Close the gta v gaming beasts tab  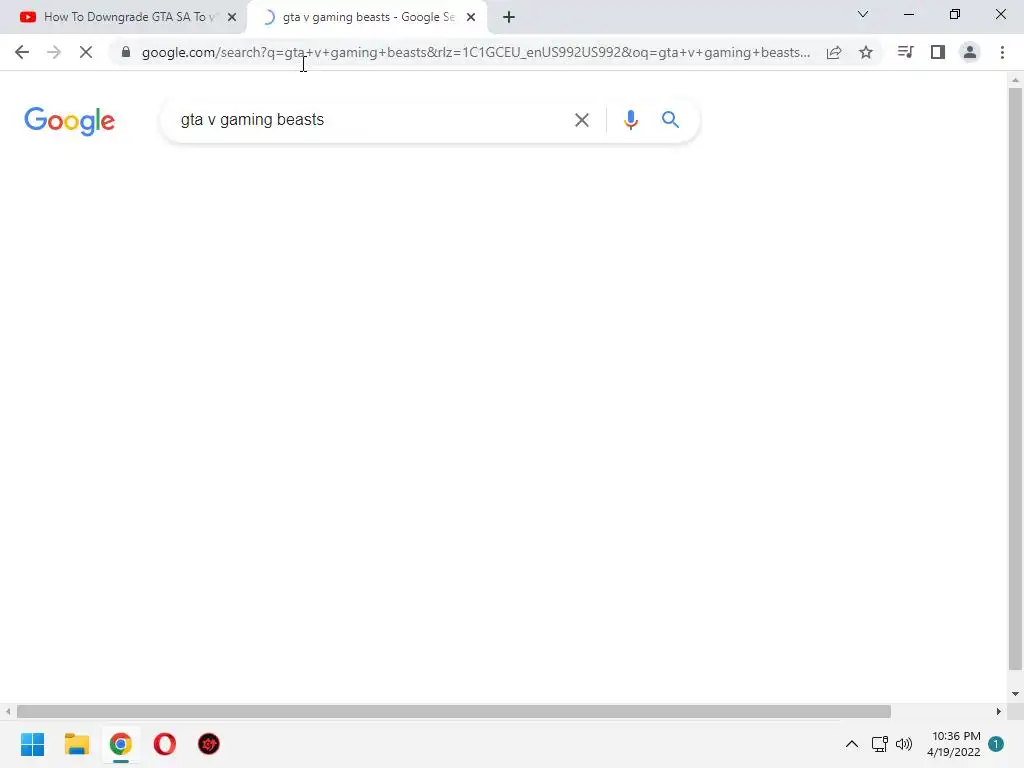coord(471,17)
